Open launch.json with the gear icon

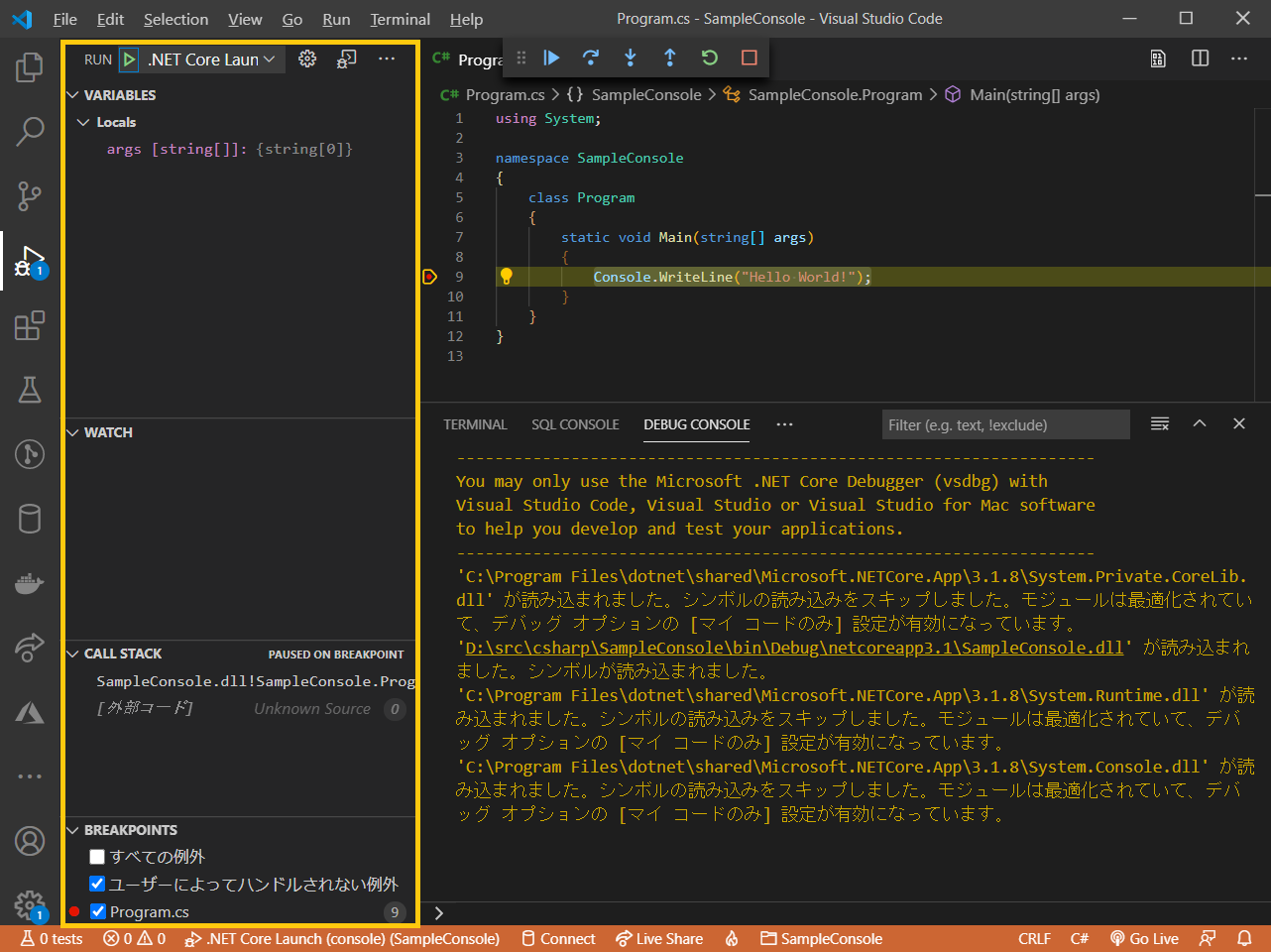click(x=307, y=59)
